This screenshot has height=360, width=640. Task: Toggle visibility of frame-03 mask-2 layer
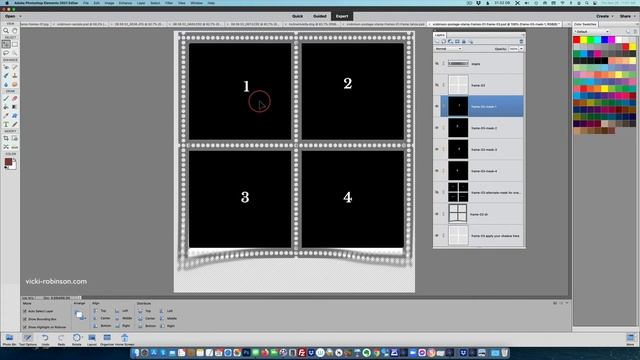point(437,128)
